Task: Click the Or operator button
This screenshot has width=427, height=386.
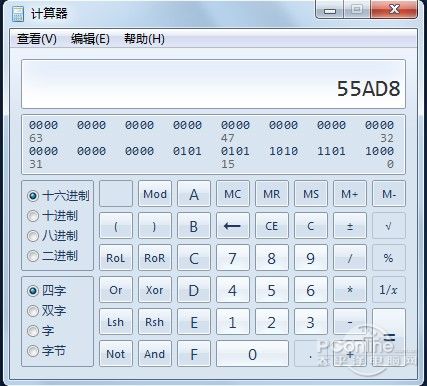Action: click(x=116, y=290)
